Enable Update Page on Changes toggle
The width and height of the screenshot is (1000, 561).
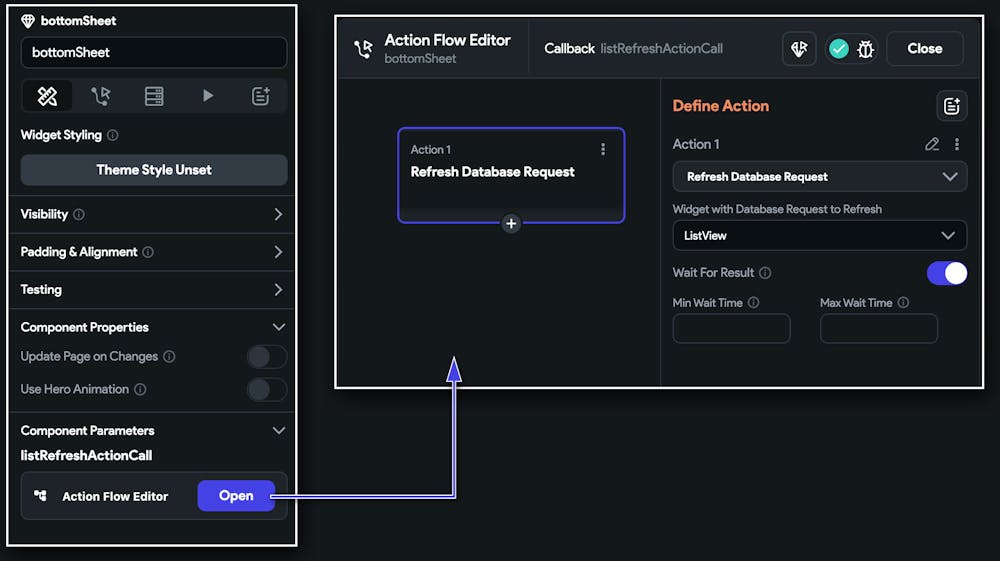(x=267, y=357)
